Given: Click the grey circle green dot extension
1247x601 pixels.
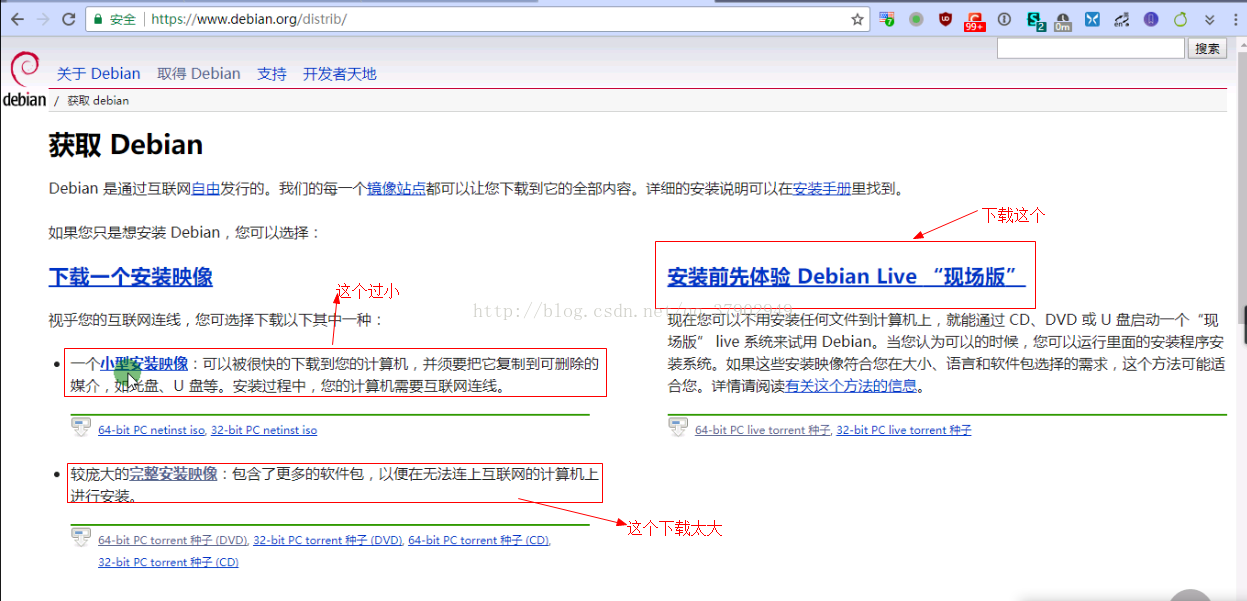Looking at the screenshot, I should pos(916,19).
